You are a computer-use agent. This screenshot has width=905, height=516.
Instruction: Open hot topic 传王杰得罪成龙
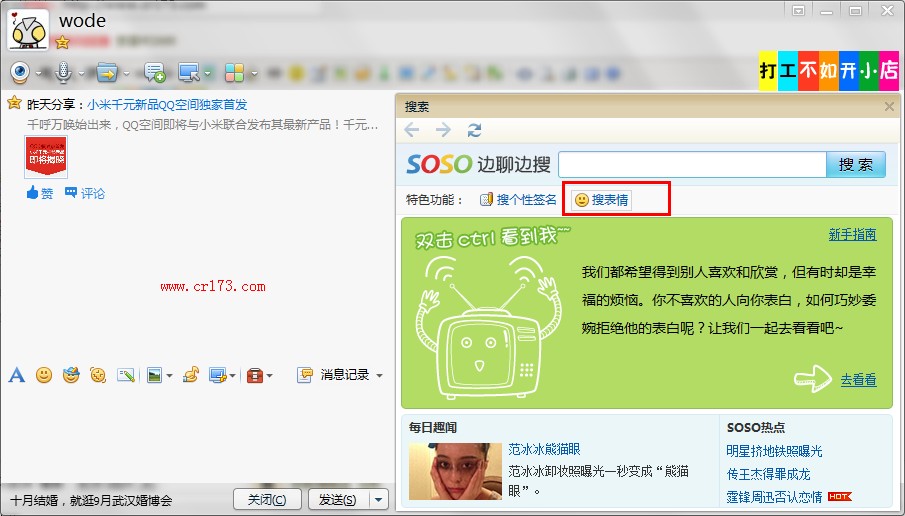768,474
